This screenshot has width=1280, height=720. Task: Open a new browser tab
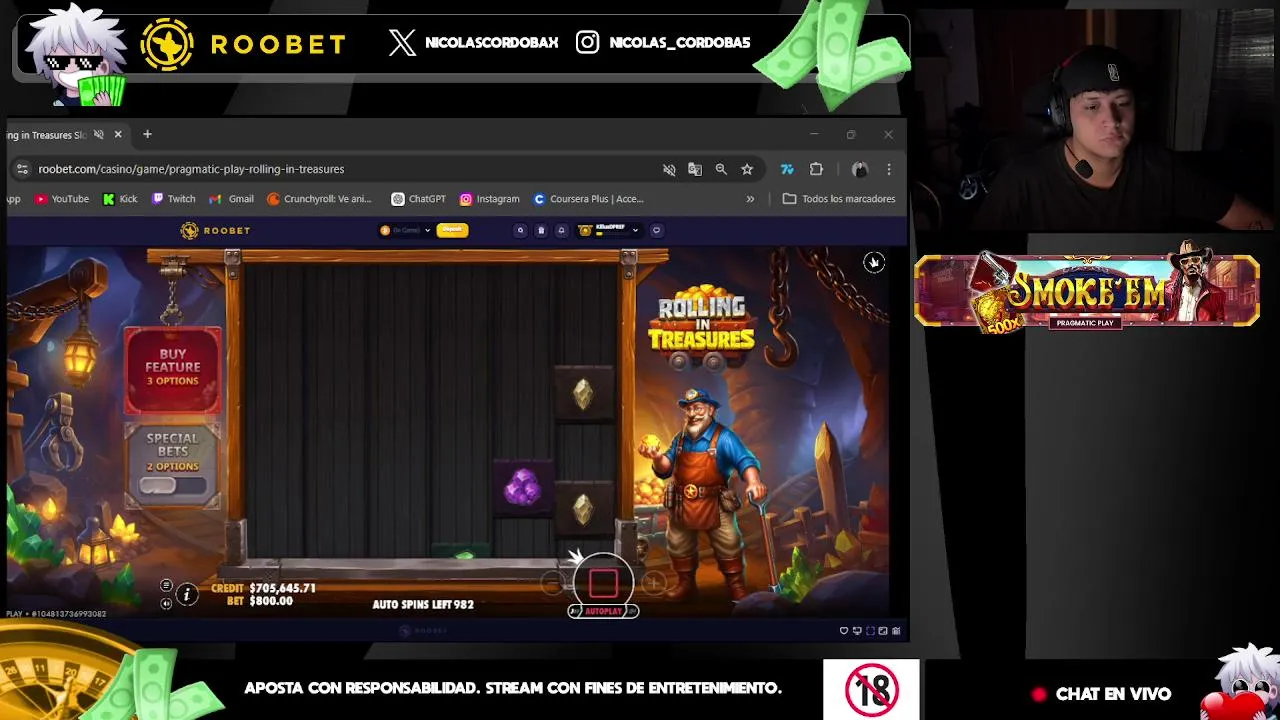(147, 134)
